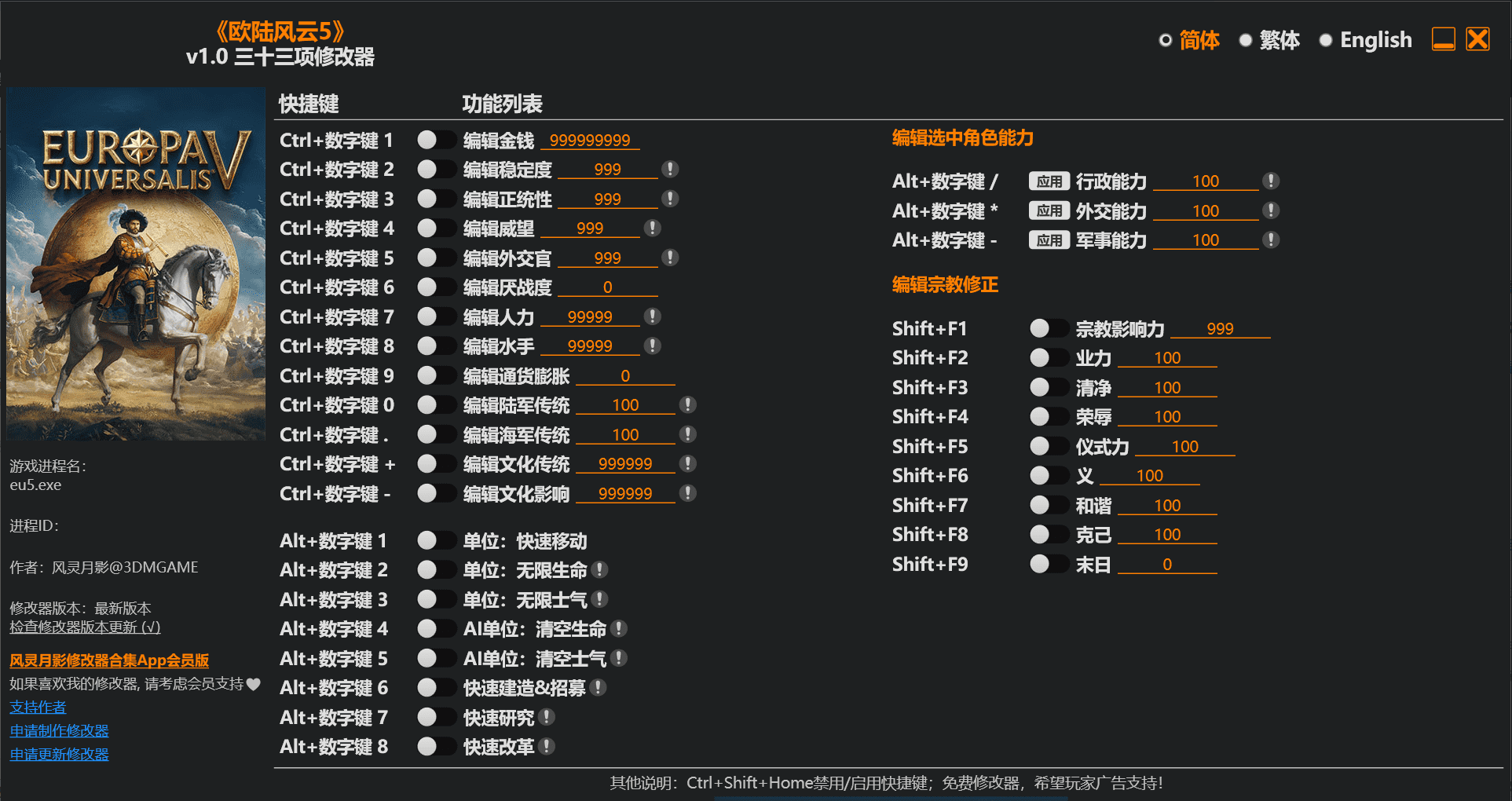Click the info icon next to 编辑陆军传统

click(x=689, y=404)
